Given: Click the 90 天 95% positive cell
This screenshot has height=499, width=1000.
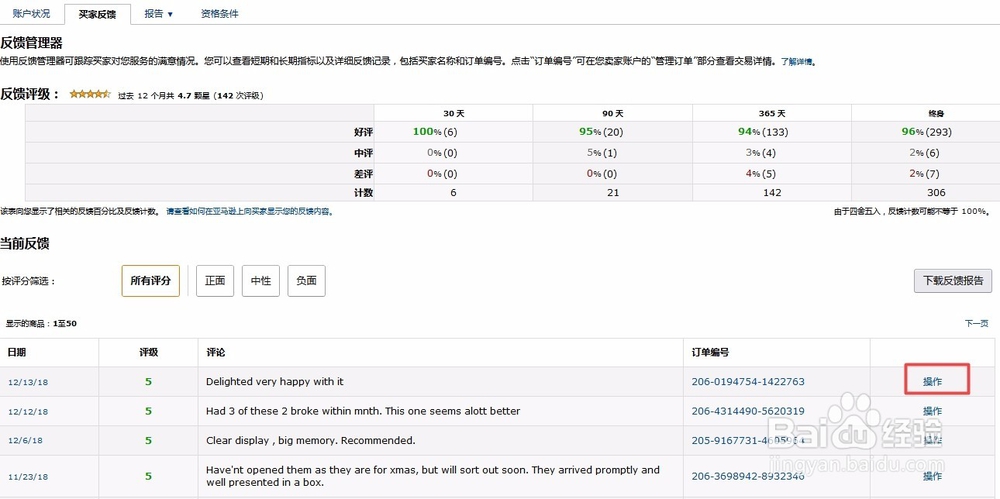Looking at the screenshot, I should 612,132.
